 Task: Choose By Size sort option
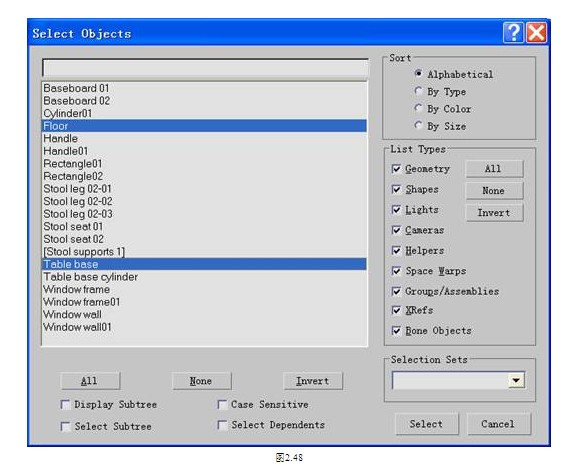tap(419, 125)
